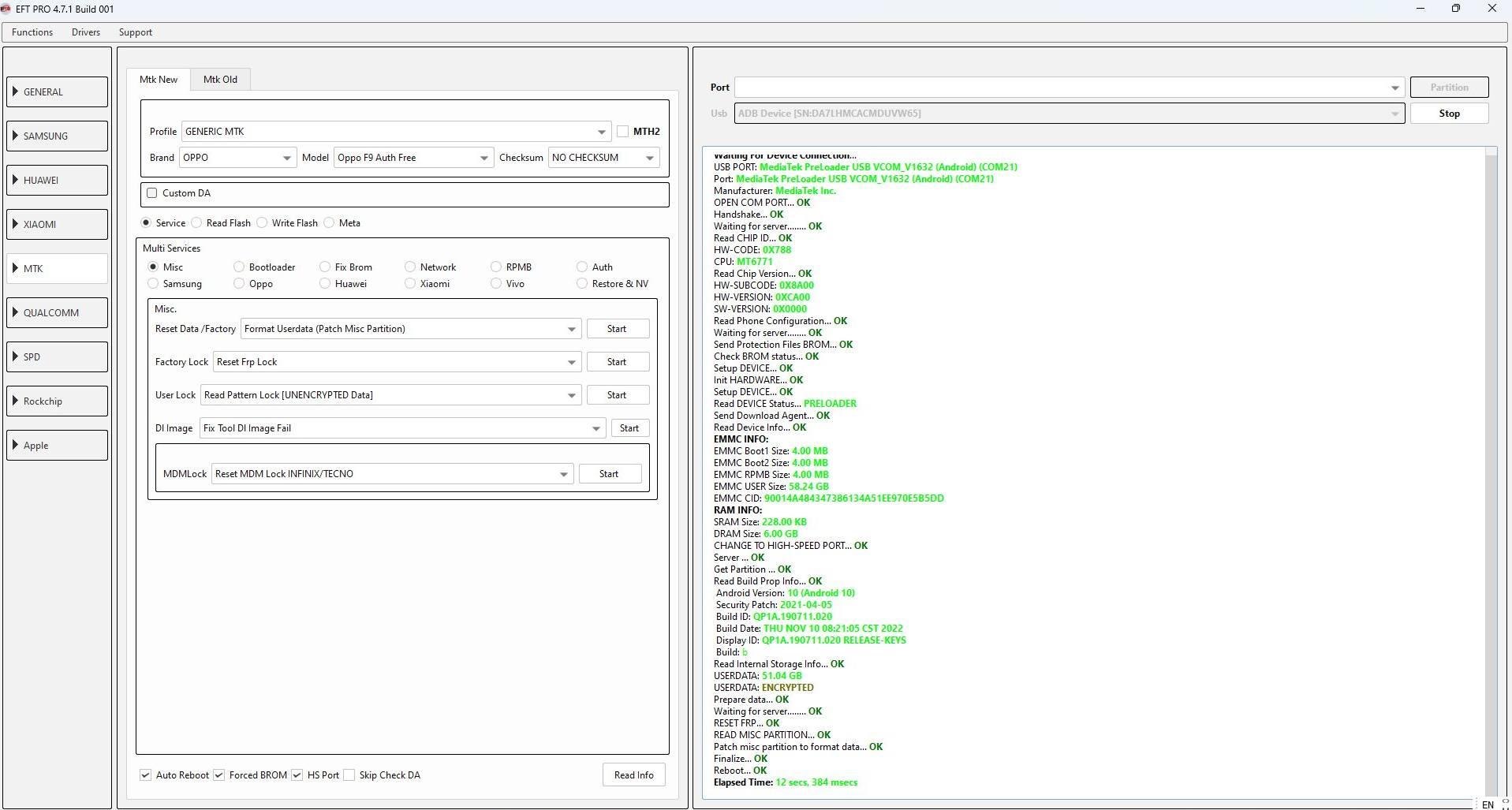This screenshot has width=1512, height=810.
Task: Choose the Huawei service option
Action: coord(325,284)
